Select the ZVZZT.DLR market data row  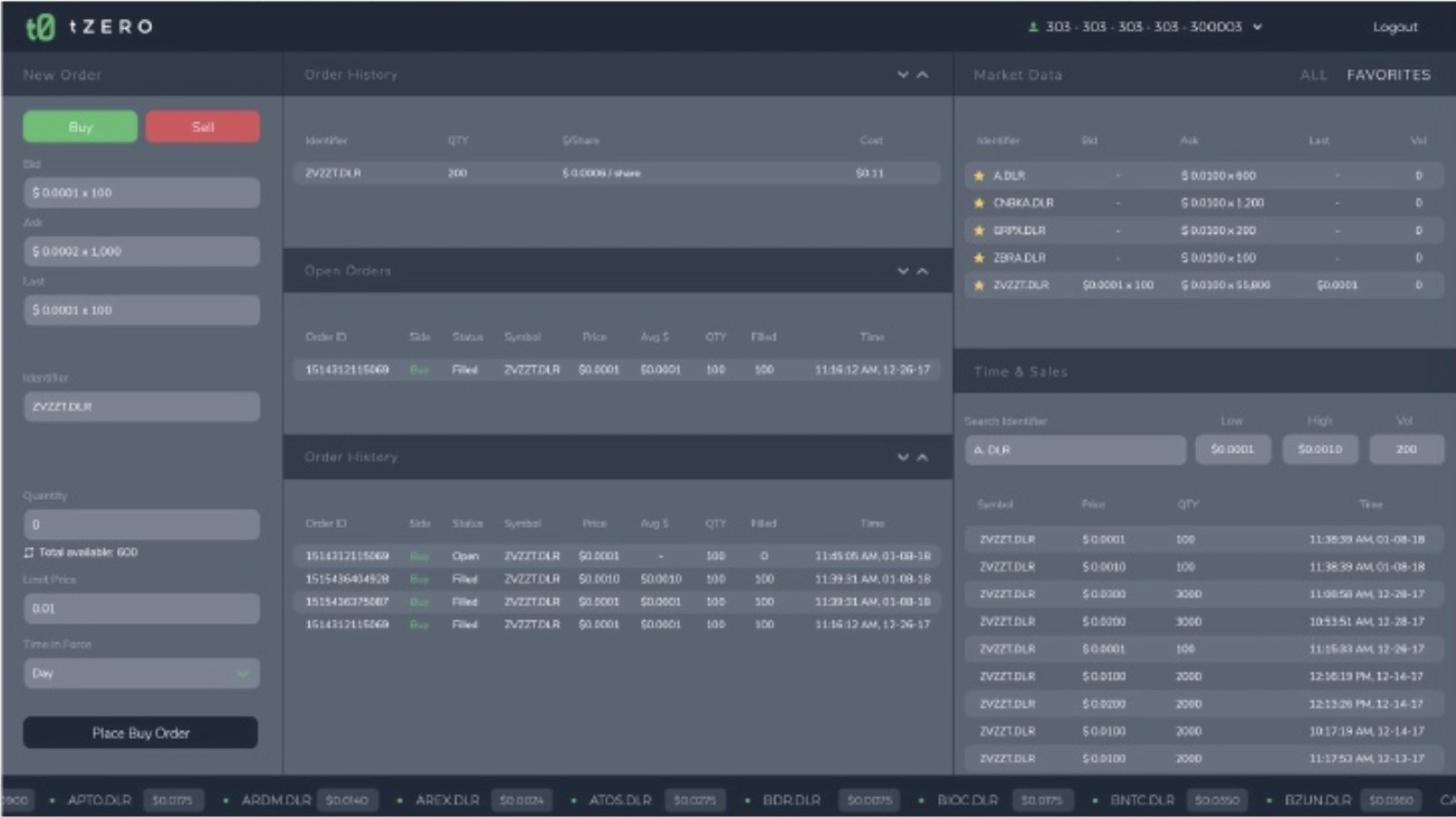tap(1203, 285)
